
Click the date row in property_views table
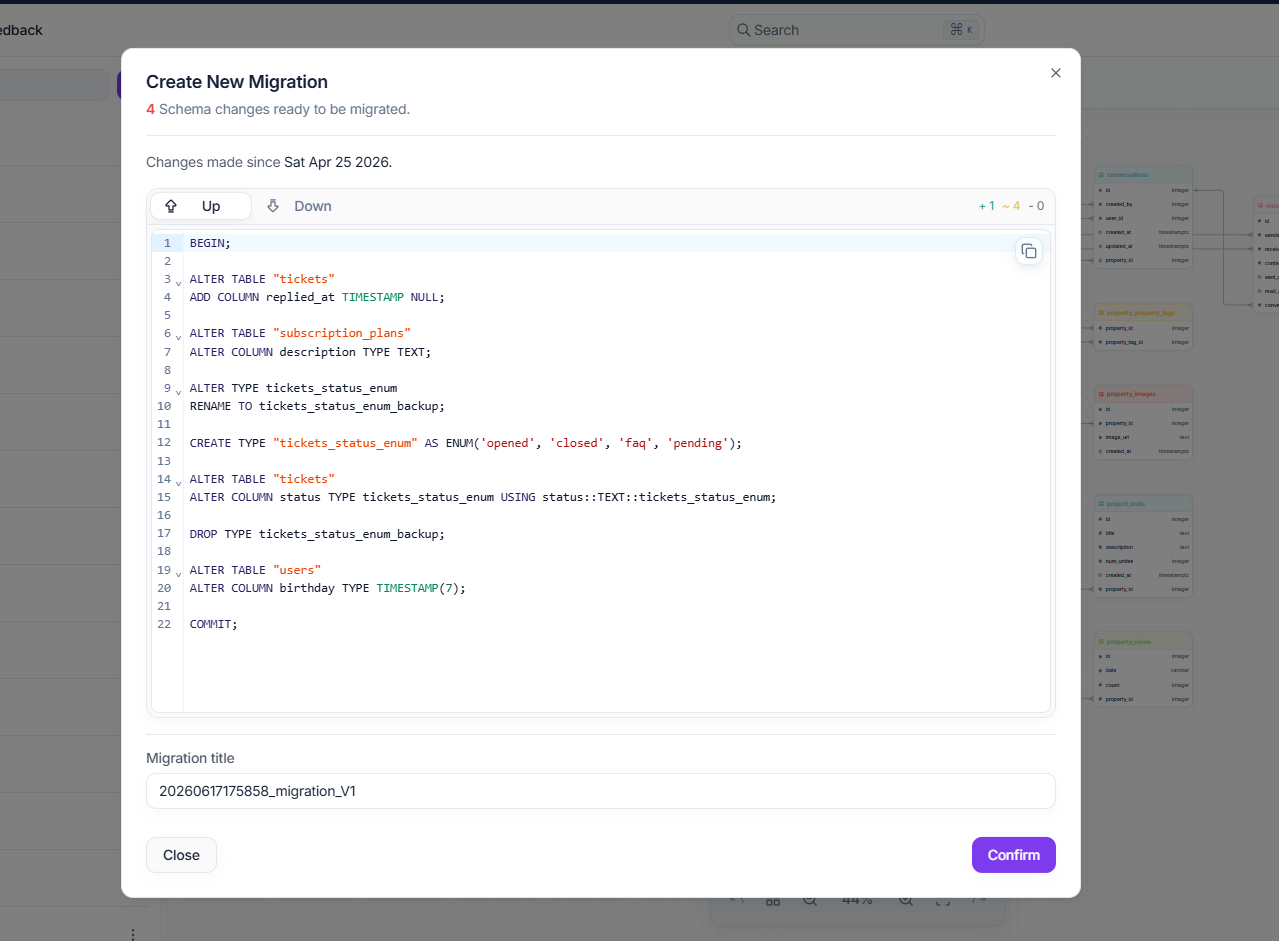pos(1144,670)
